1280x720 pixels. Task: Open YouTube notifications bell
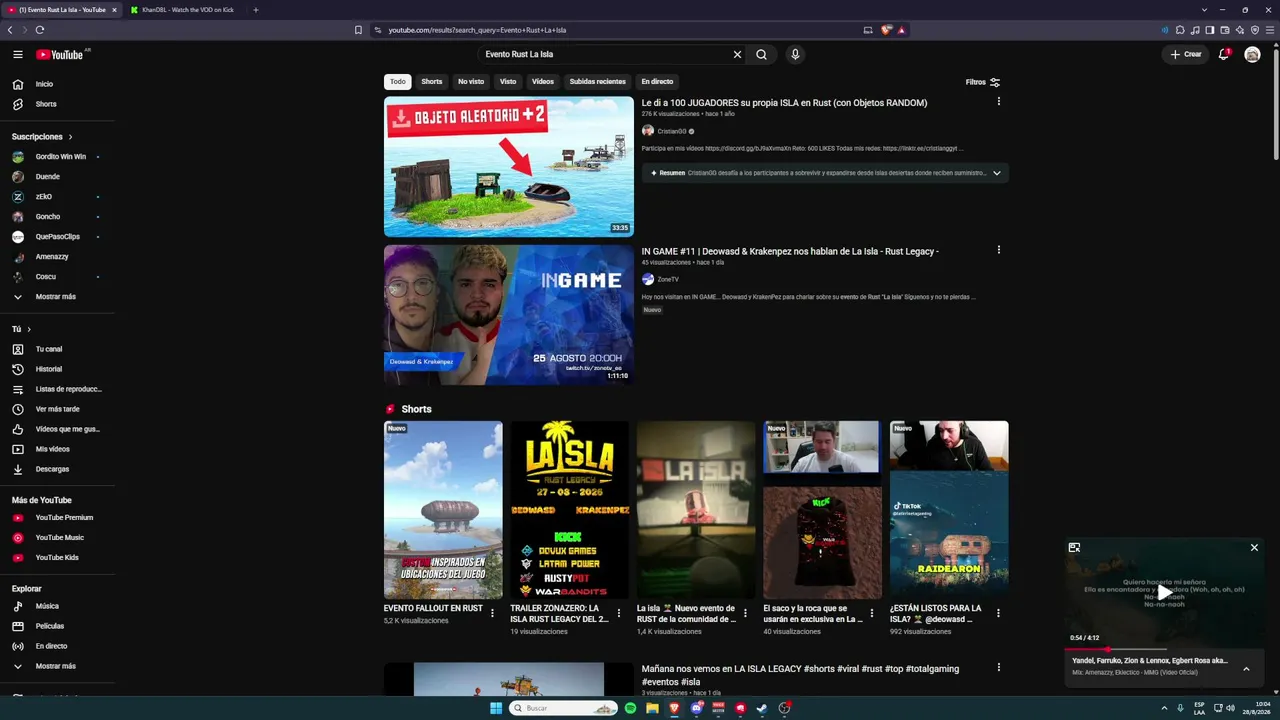1223,54
